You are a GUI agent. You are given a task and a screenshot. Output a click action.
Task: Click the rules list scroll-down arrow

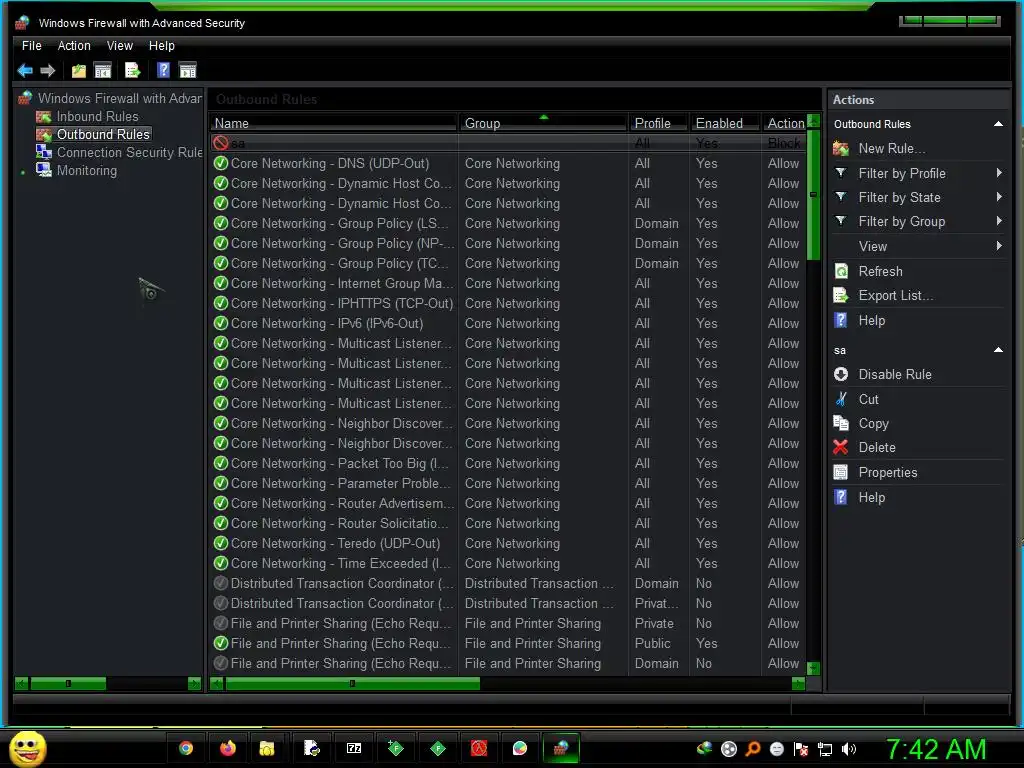813,669
